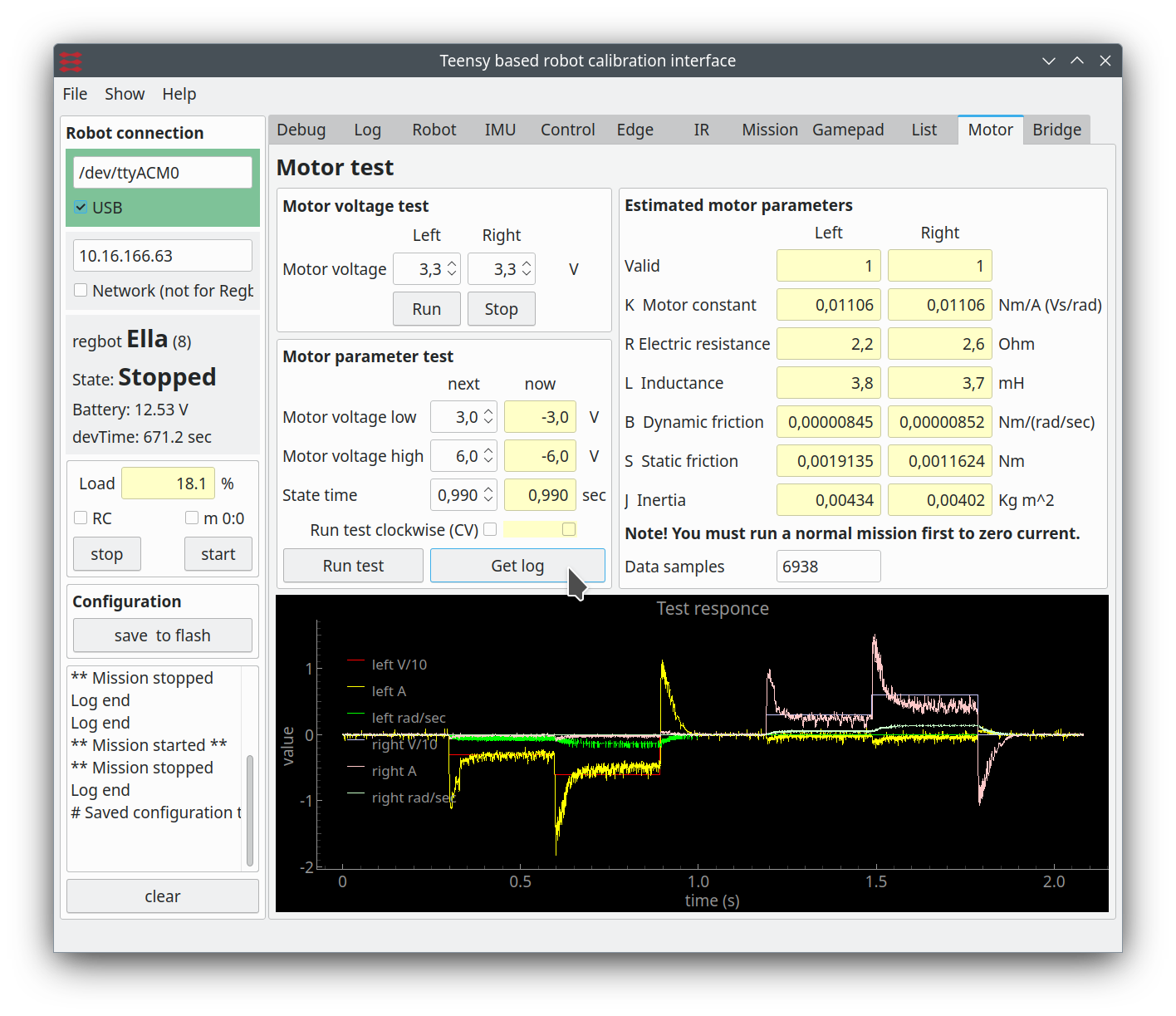The image size is (1176, 1016).
Task: Toggle the USB connection checkbox
Action: 81,208
